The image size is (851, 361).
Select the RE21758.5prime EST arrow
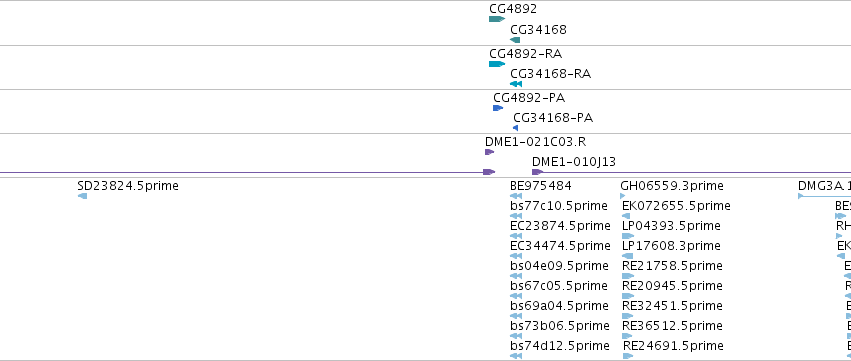628,276
